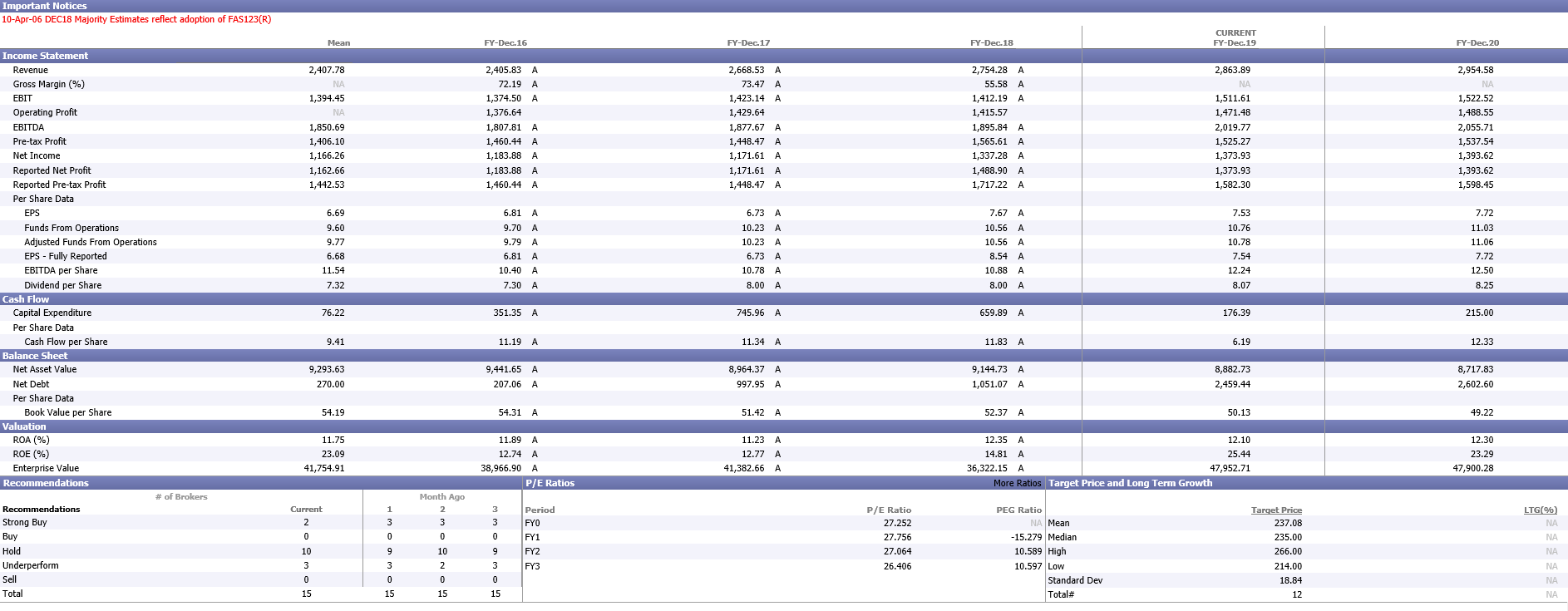Click the underlined Target Price column header
Viewport: 1568px width, 611px height.
click(x=1276, y=510)
